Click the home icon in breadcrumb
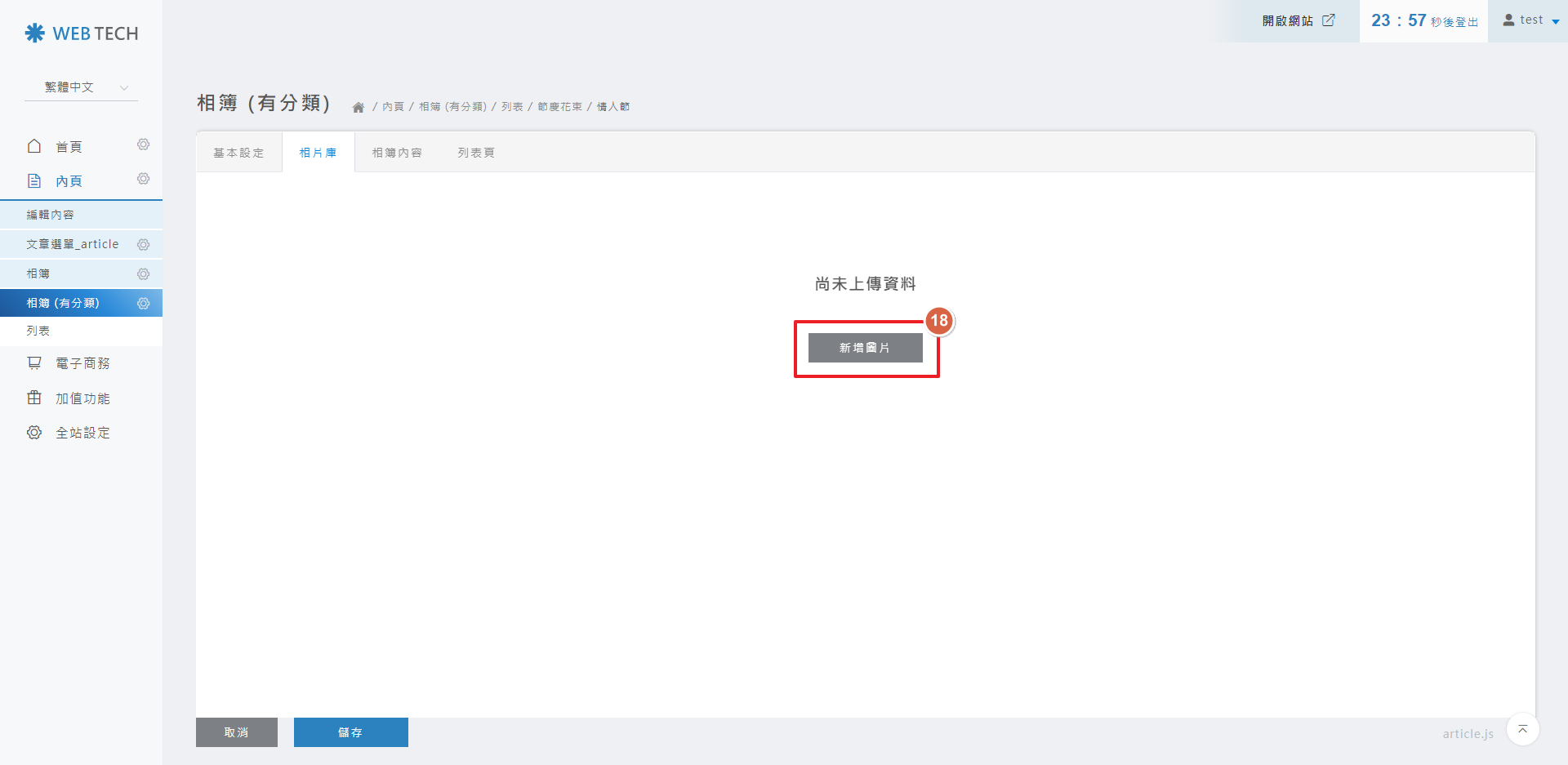This screenshot has width=1568, height=765. (358, 107)
